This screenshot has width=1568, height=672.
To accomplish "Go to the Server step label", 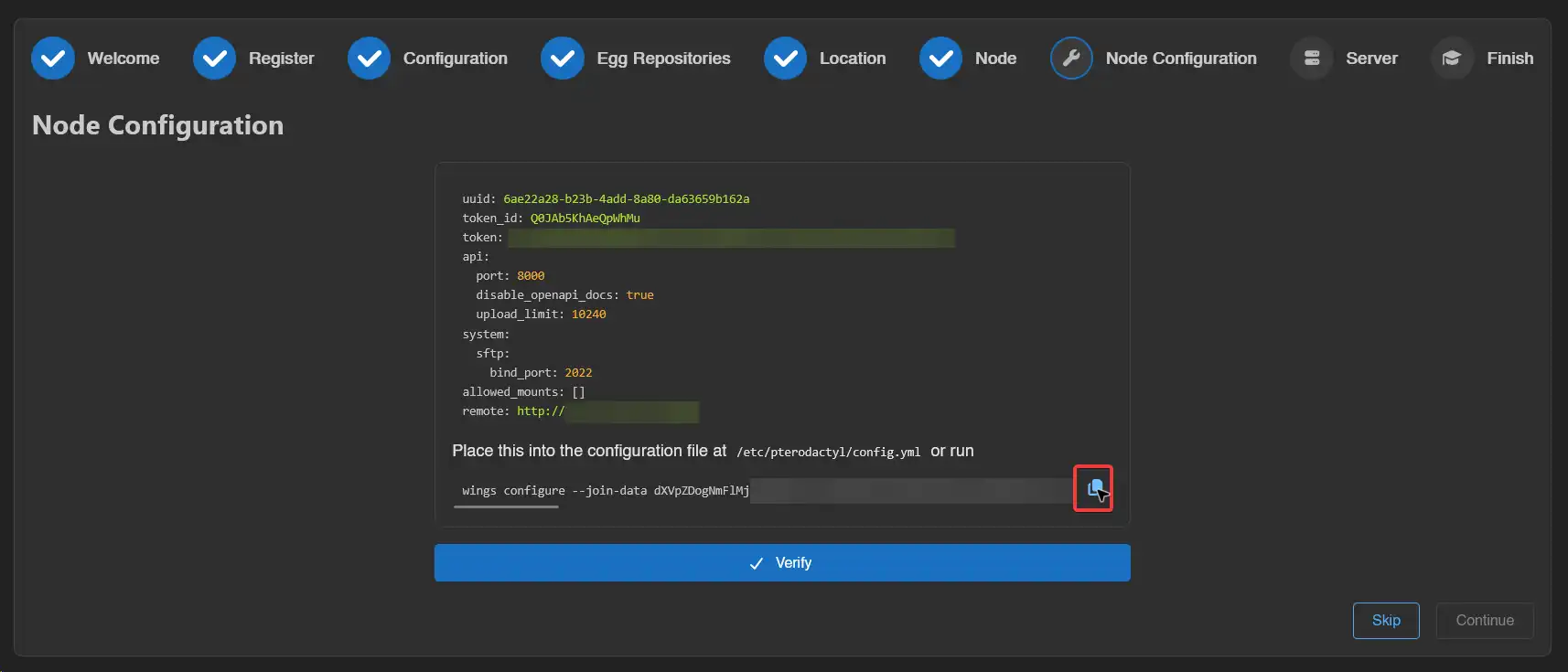I will (x=1371, y=59).
